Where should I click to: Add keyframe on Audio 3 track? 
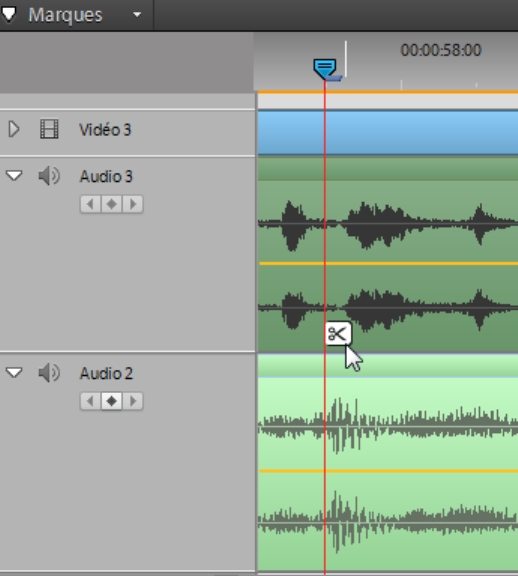[x=112, y=204]
